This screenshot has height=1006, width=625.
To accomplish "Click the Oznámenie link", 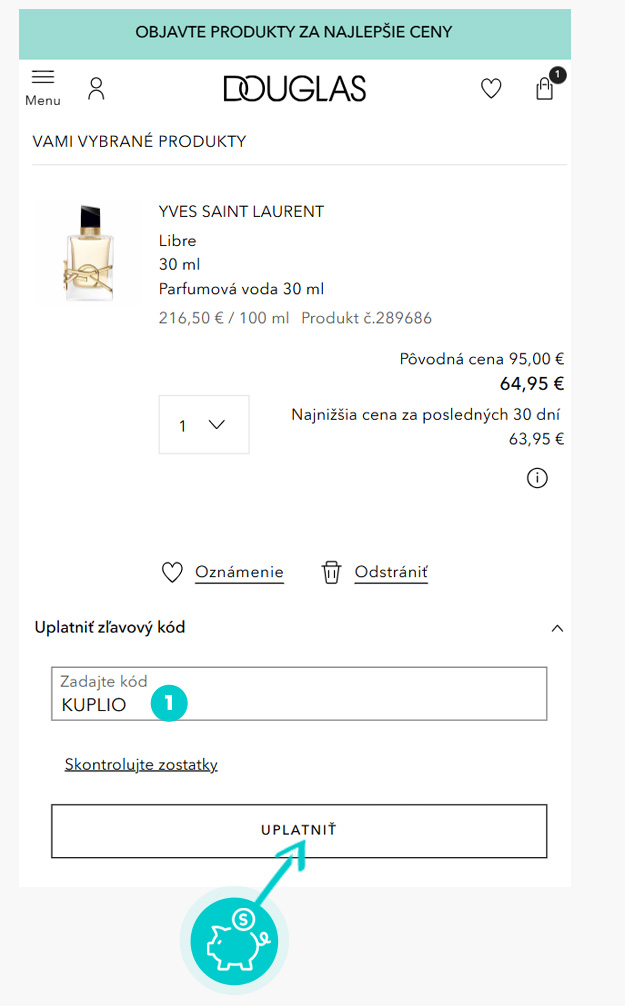I will coord(239,572).
